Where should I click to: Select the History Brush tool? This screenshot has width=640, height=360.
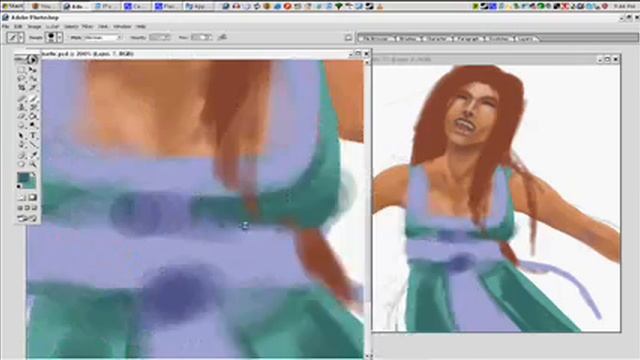pos(33,107)
